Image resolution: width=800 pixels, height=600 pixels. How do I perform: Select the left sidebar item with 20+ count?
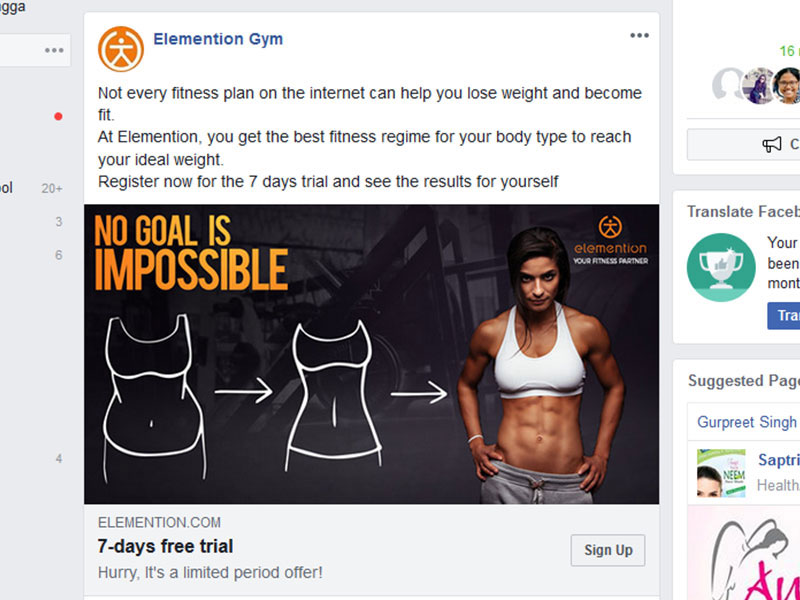[32, 188]
